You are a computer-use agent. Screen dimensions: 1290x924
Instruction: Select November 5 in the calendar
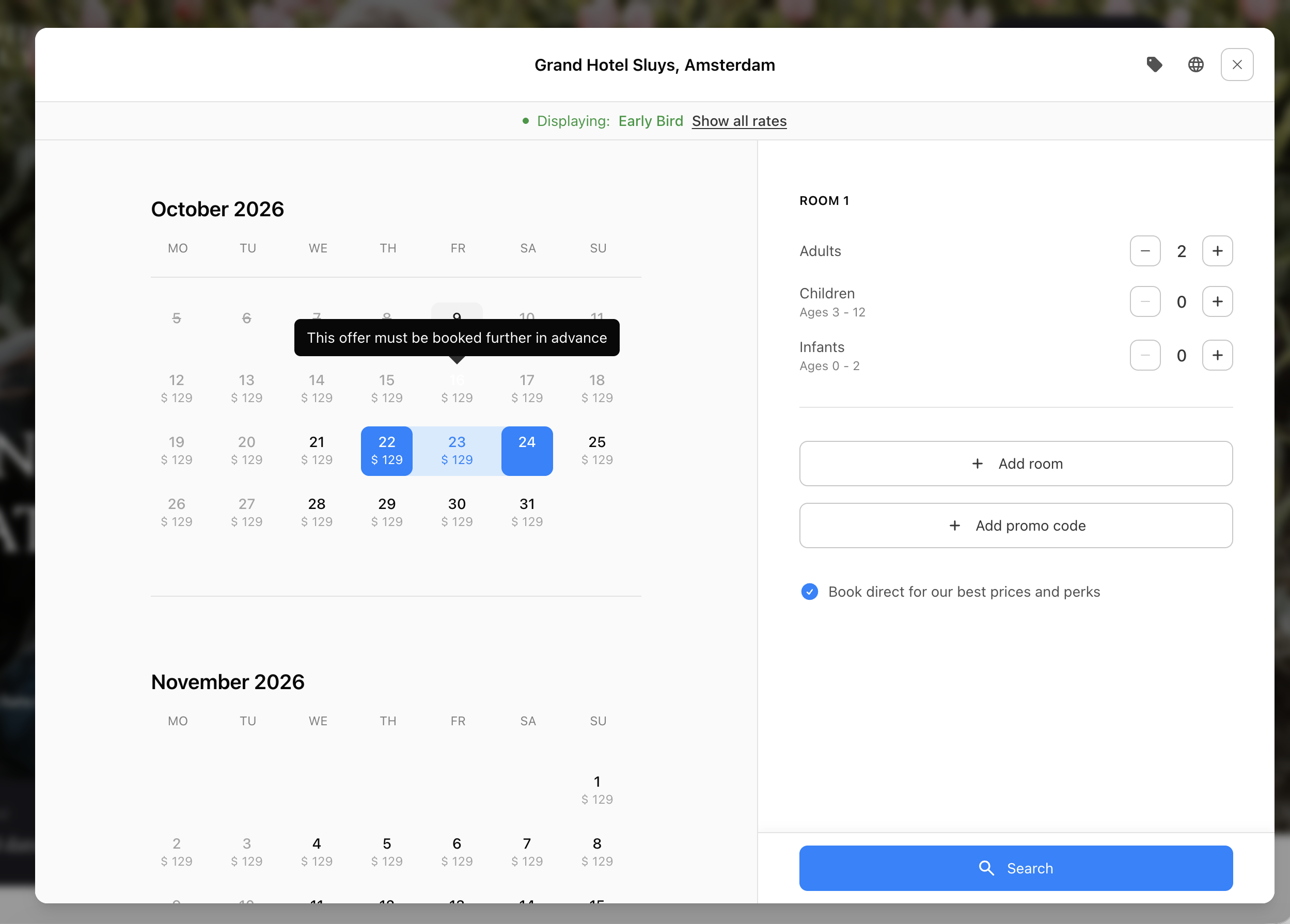[387, 852]
